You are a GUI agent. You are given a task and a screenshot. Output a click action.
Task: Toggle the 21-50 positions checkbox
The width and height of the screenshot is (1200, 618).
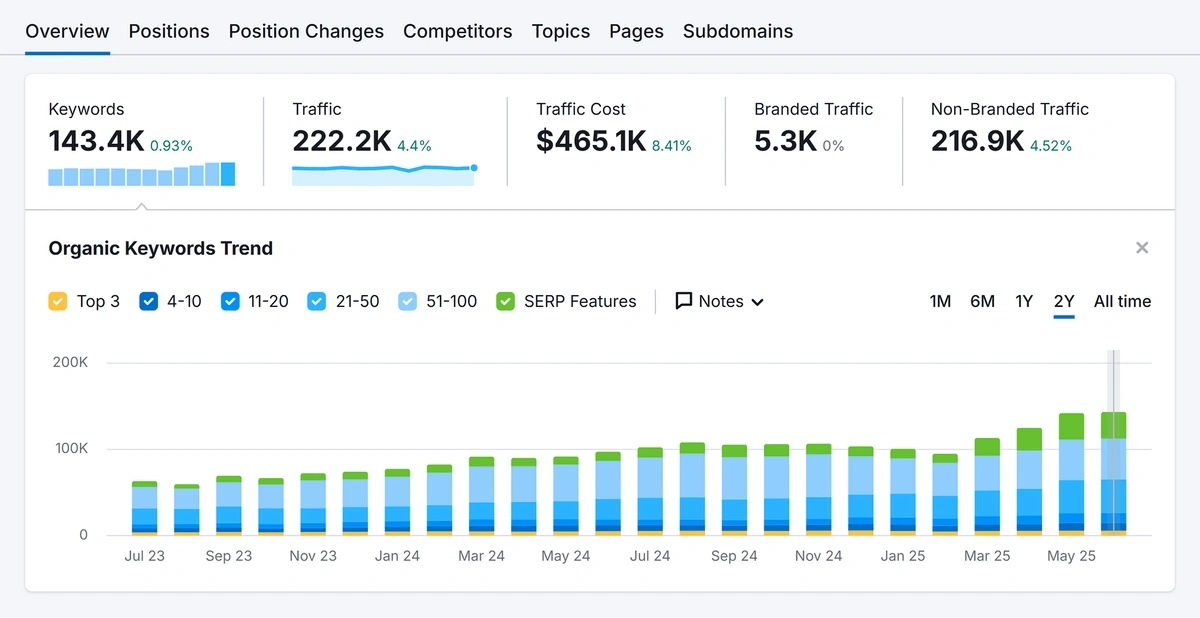tap(317, 301)
